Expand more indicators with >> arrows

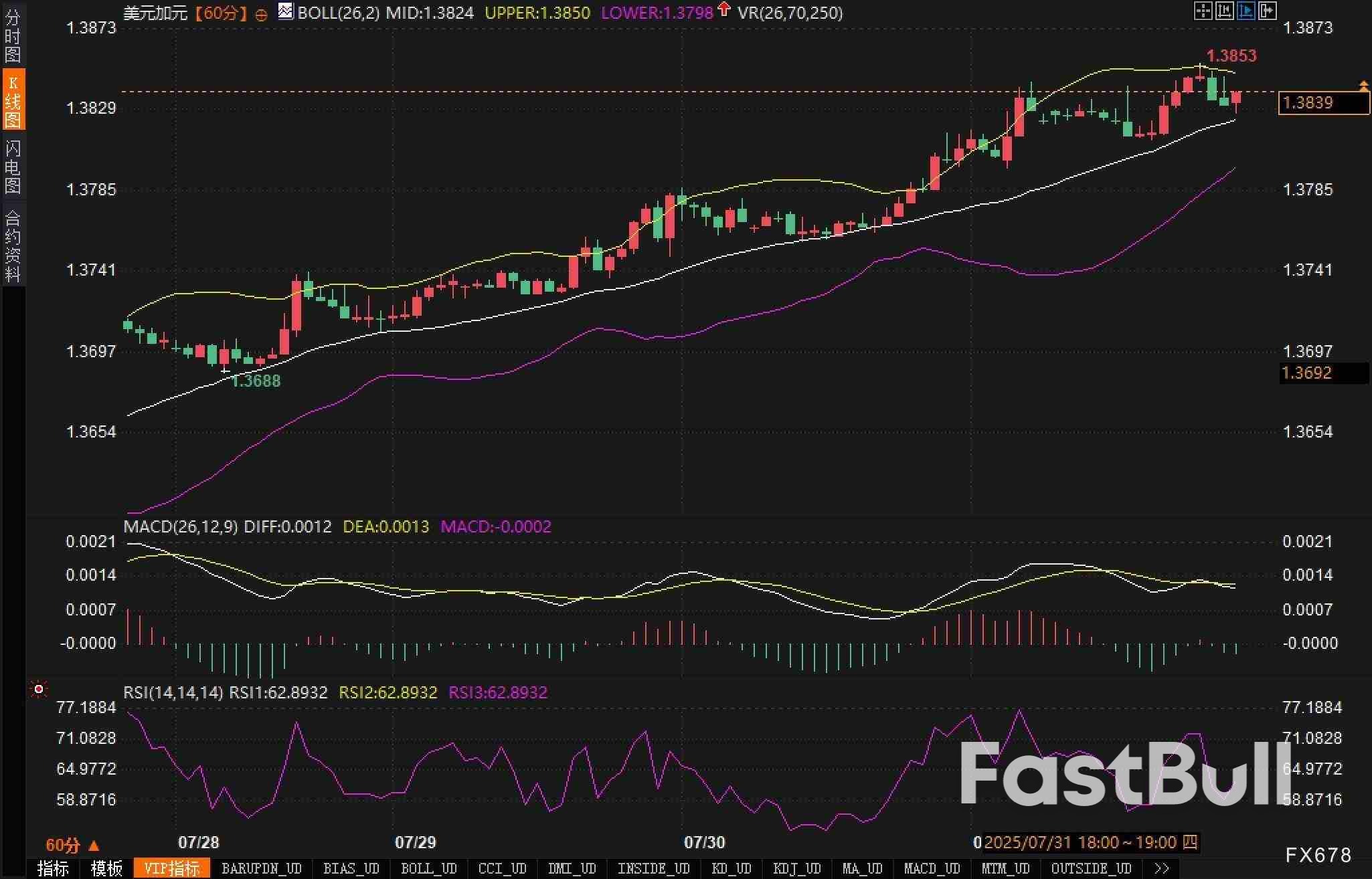point(1161,868)
